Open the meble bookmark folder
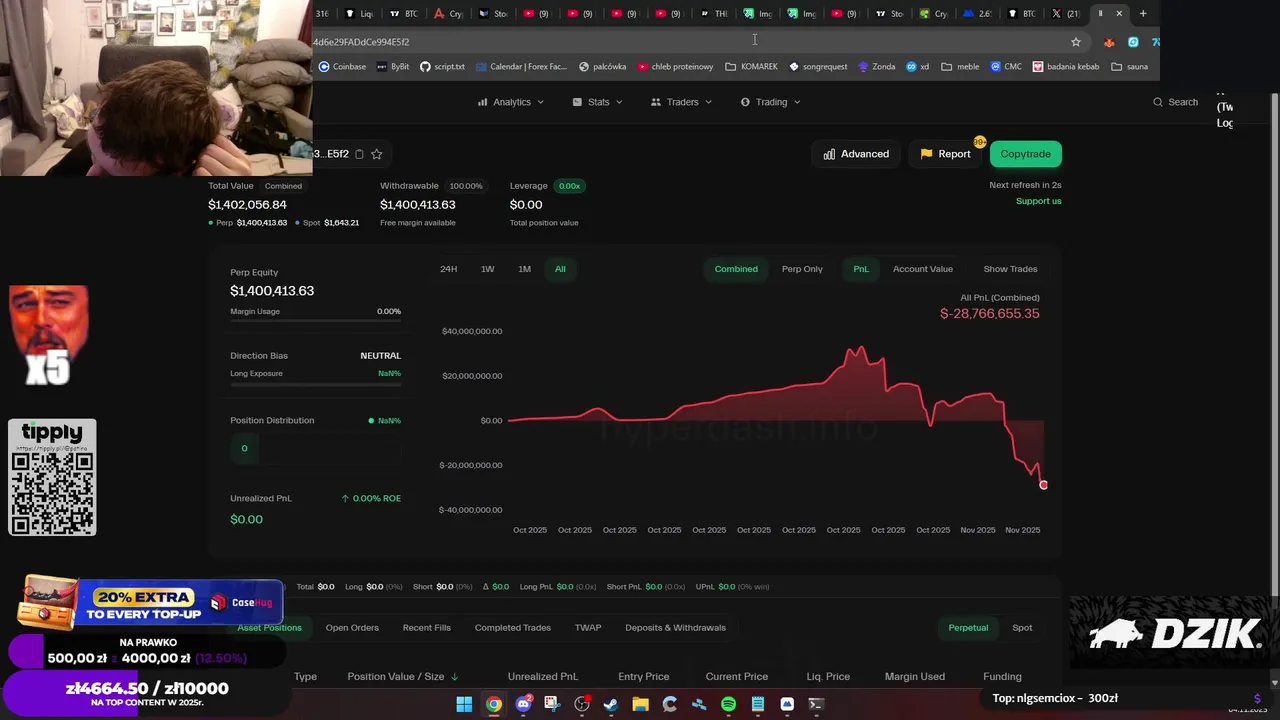This screenshot has height=720, width=1280. [960, 67]
